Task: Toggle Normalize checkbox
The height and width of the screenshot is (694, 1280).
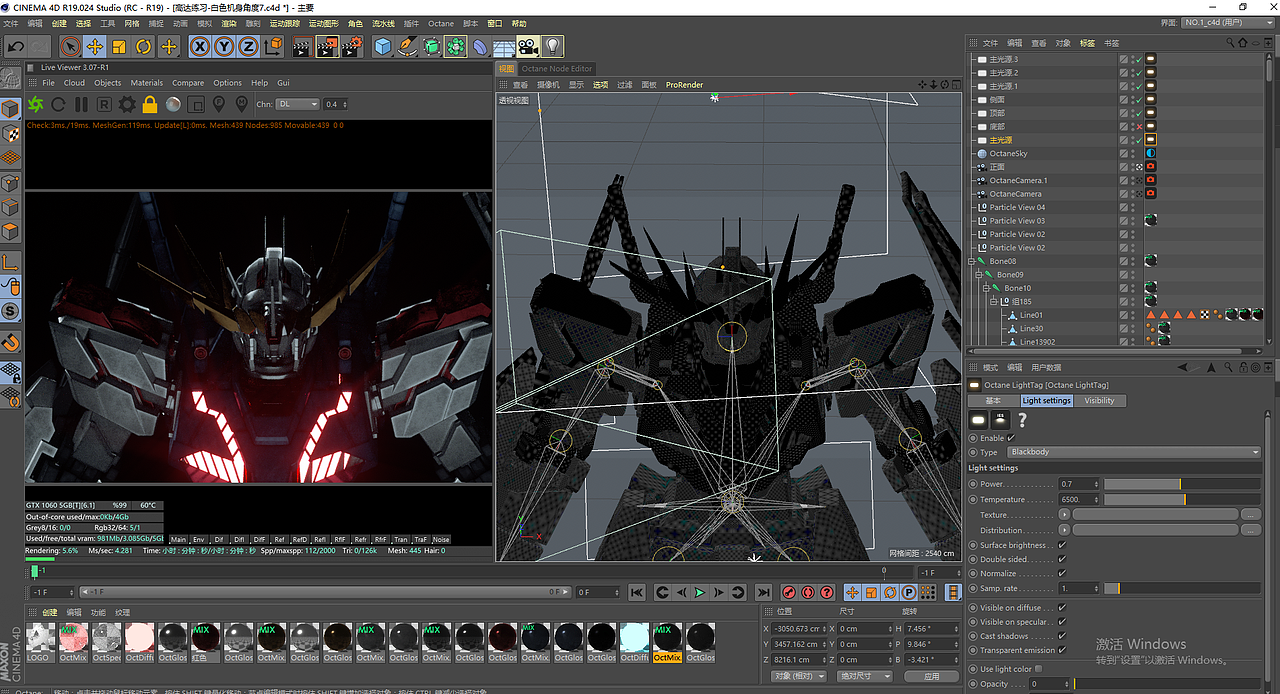Action: (x=1062, y=573)
